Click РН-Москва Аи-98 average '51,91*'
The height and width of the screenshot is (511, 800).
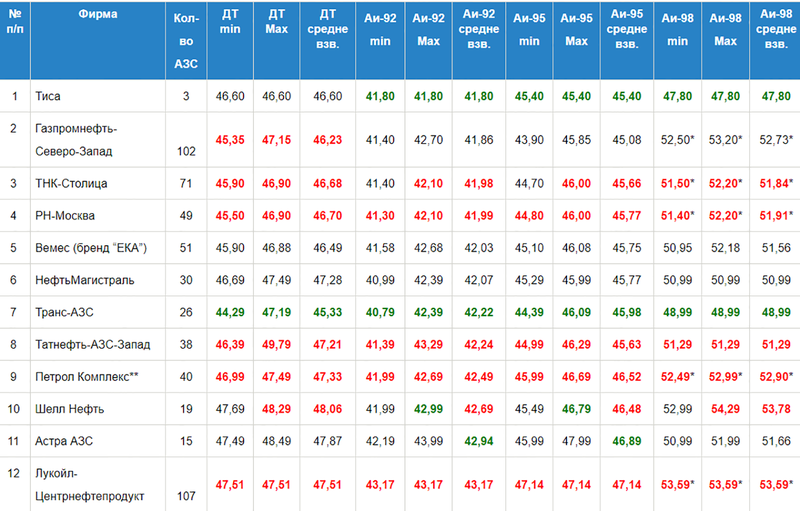776,216
